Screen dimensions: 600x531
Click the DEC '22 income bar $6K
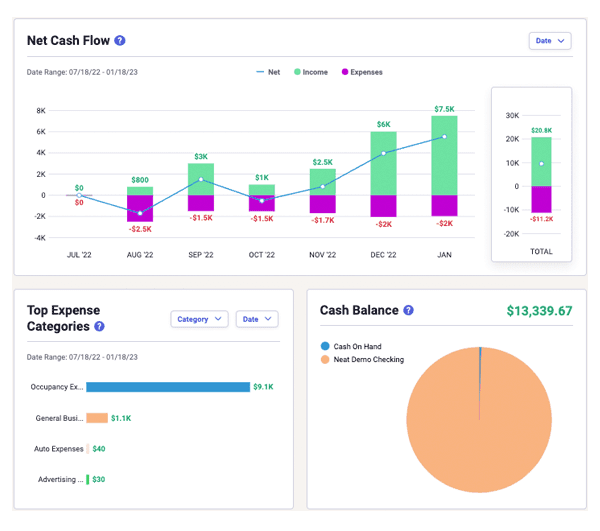tap(383, 163)
